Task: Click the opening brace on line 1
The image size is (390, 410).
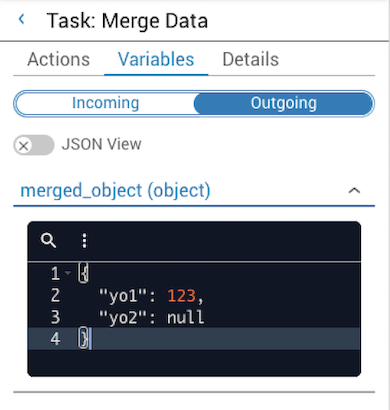Action: pos(83,273)
